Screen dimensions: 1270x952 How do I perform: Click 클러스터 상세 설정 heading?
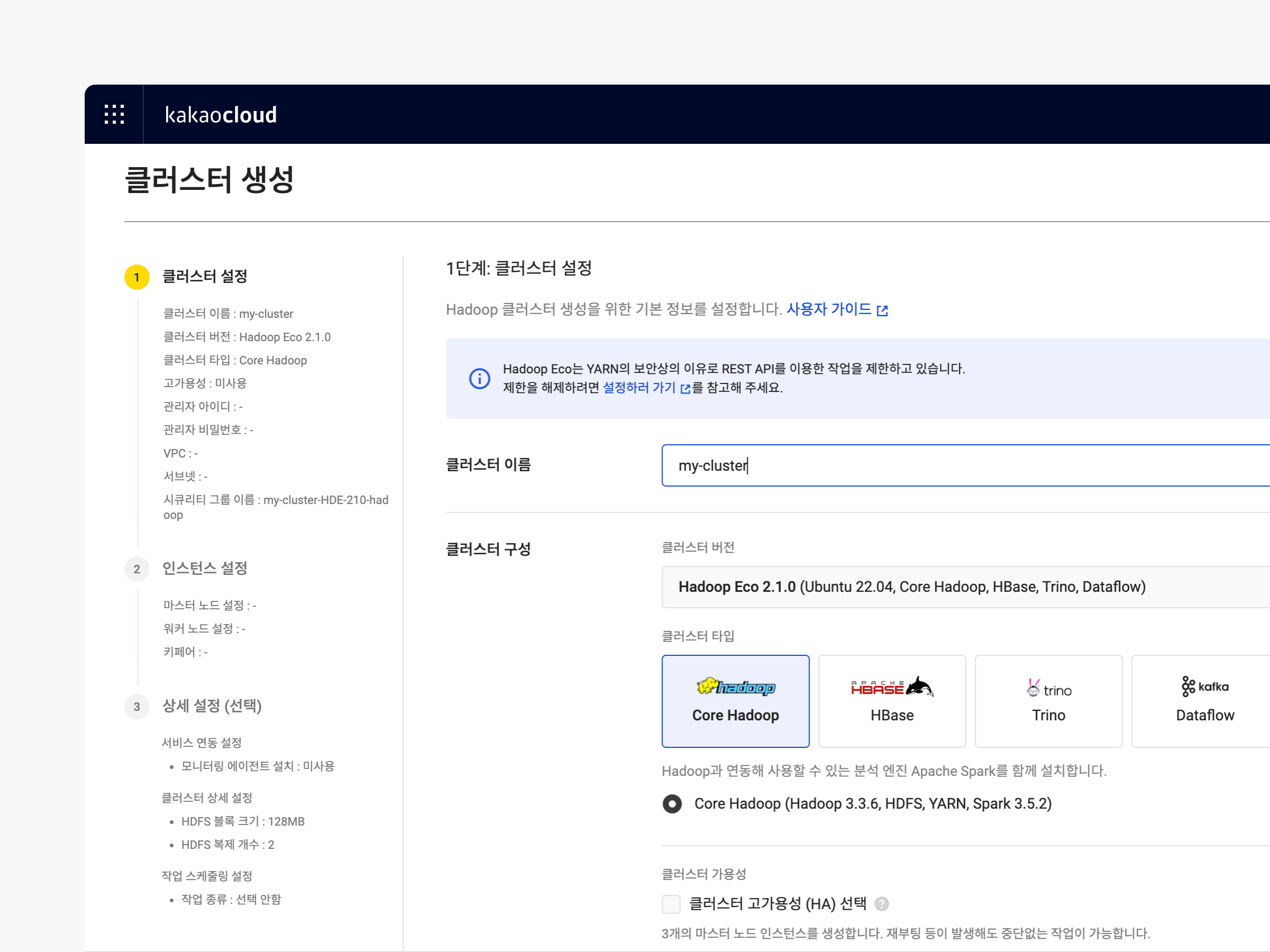(207, 798)
